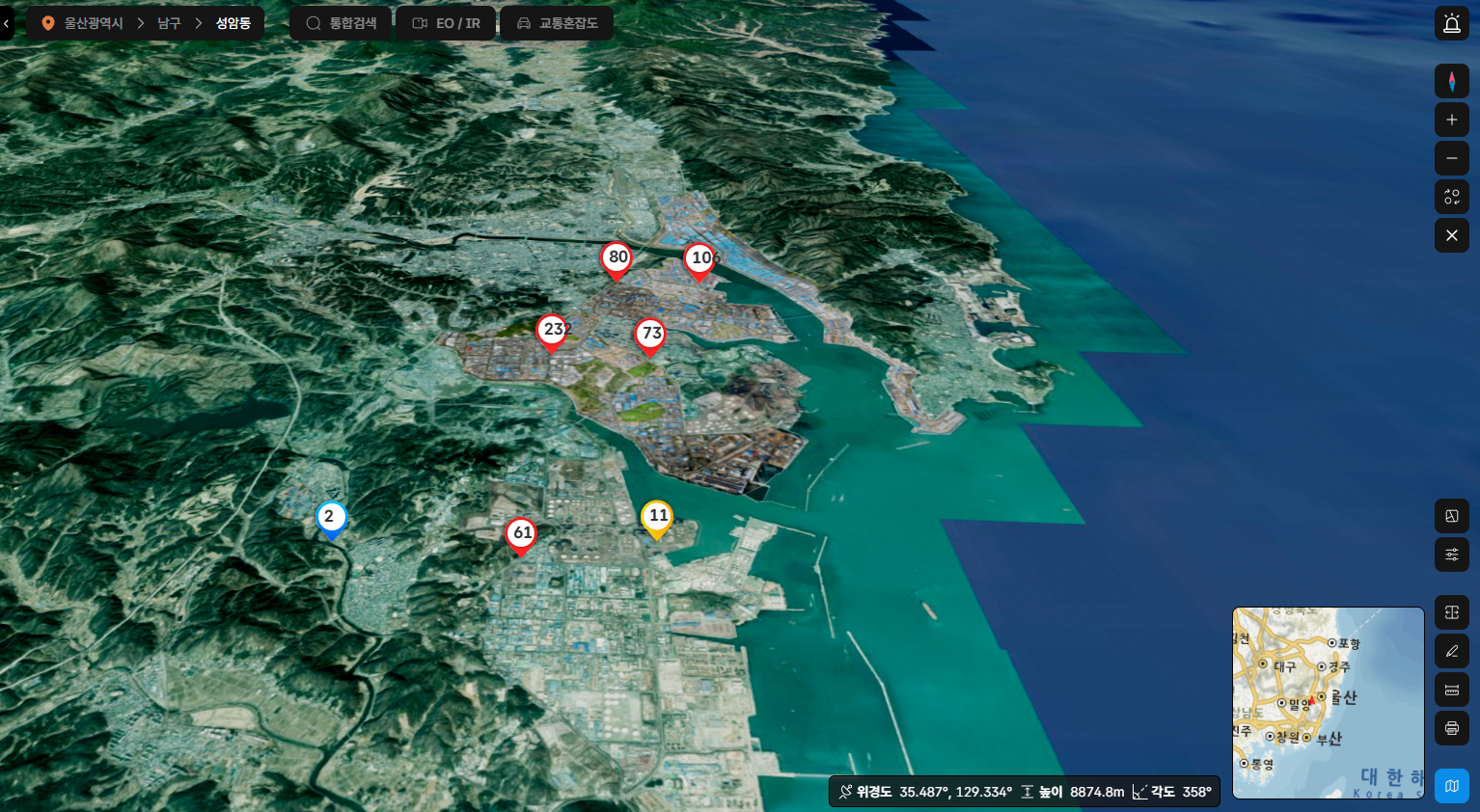The image size is (1480, 812).
Task: Click the red map marker labeled 80
Action: tap(617, 260)
